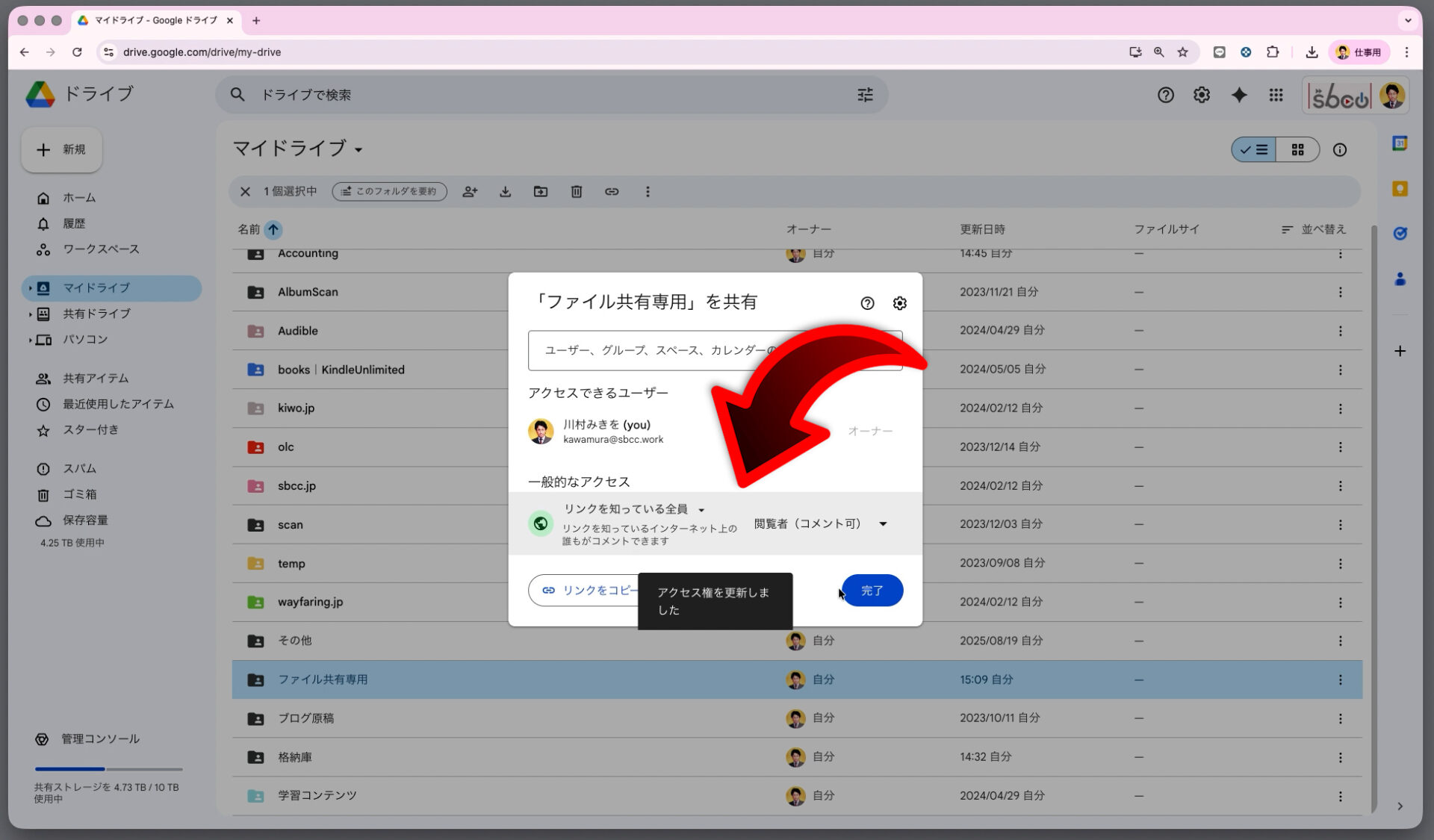The width and height of the screenshot is (1434, 840).
Task: Click the 新規 button to create new
Action: pos(61,149)
